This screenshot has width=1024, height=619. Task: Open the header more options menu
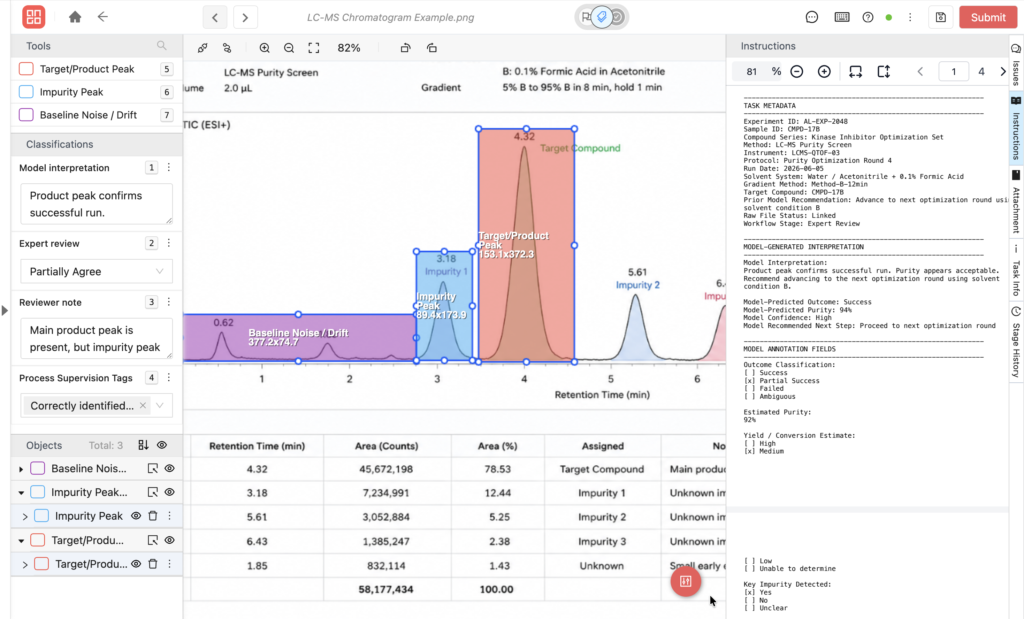tap(910, 18)
